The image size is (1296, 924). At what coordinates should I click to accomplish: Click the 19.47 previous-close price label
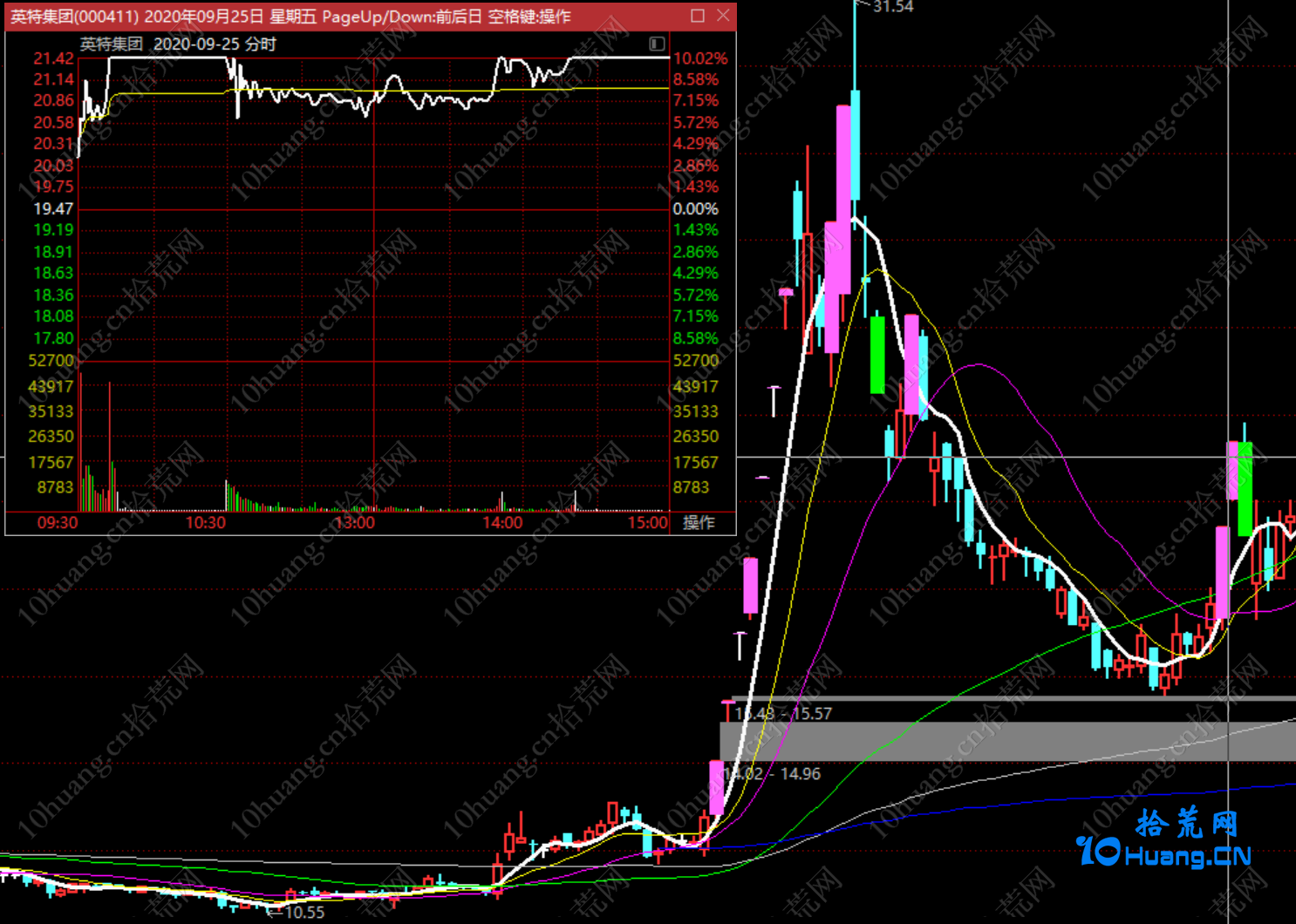coord(53,209)
